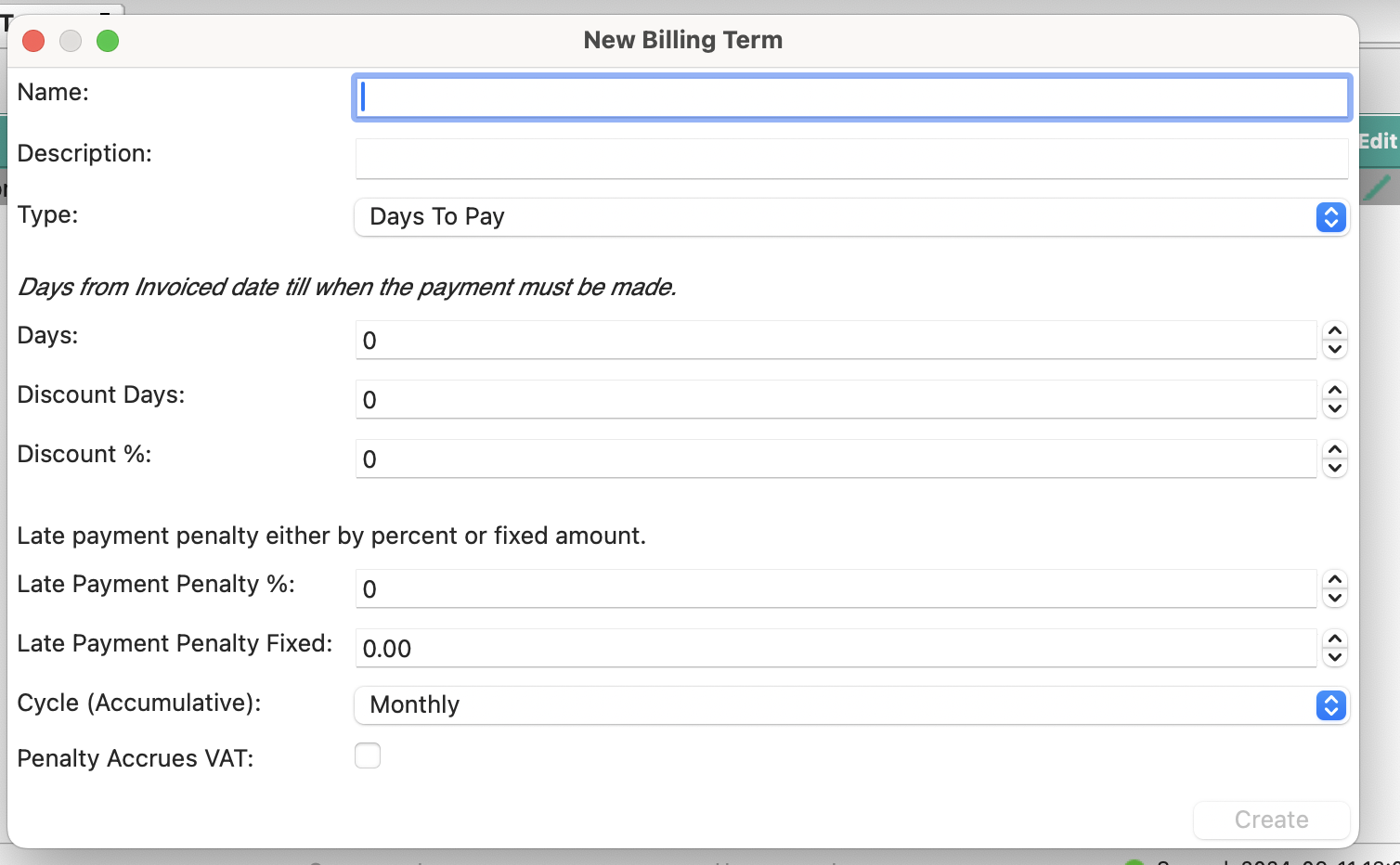This screenshot has height=865, width=1400.
Task: Click the Late Payment Penalty Fixed field
Action: point(836,648)
